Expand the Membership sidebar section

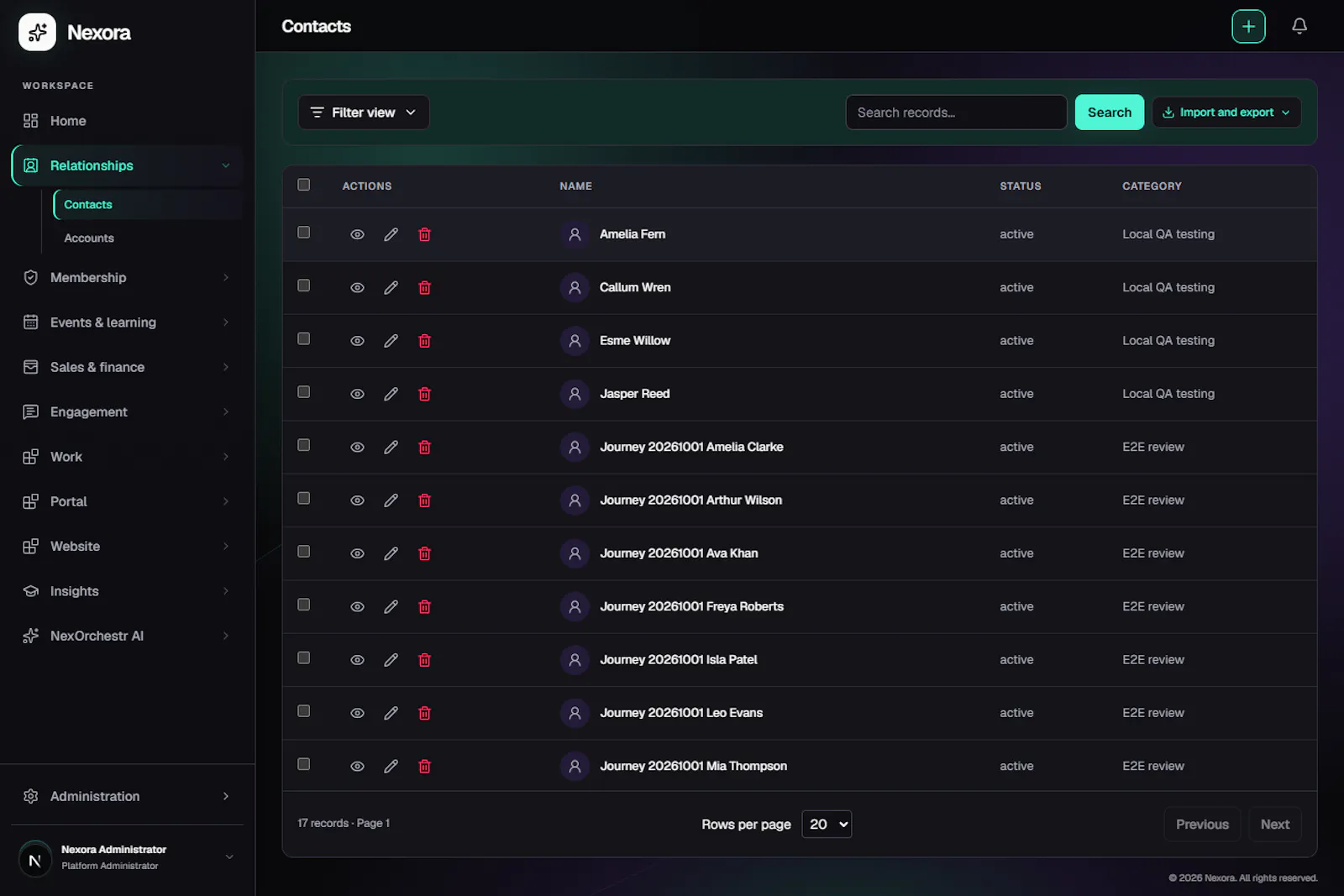[127, 278]
